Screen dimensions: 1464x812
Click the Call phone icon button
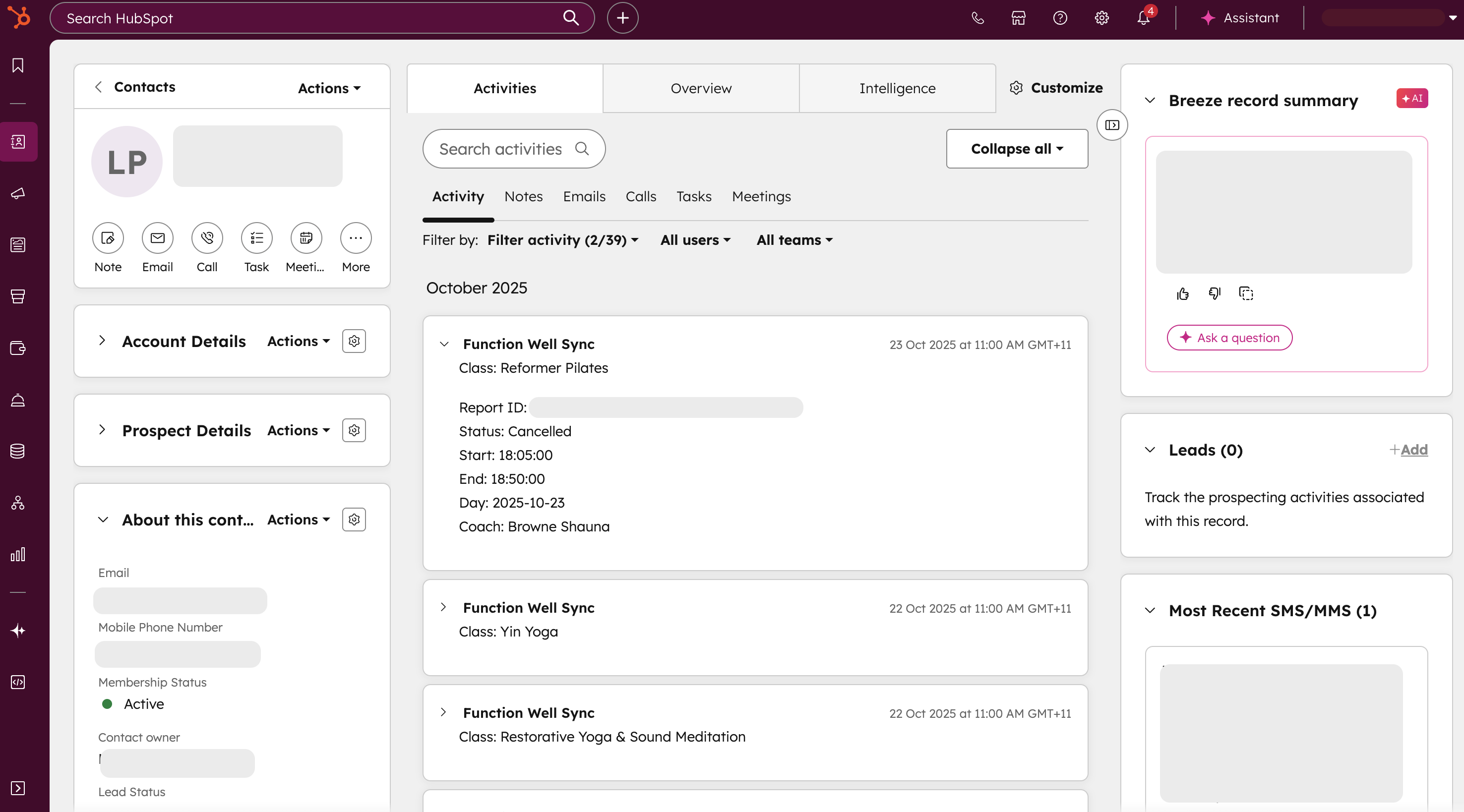click(207, 237)
